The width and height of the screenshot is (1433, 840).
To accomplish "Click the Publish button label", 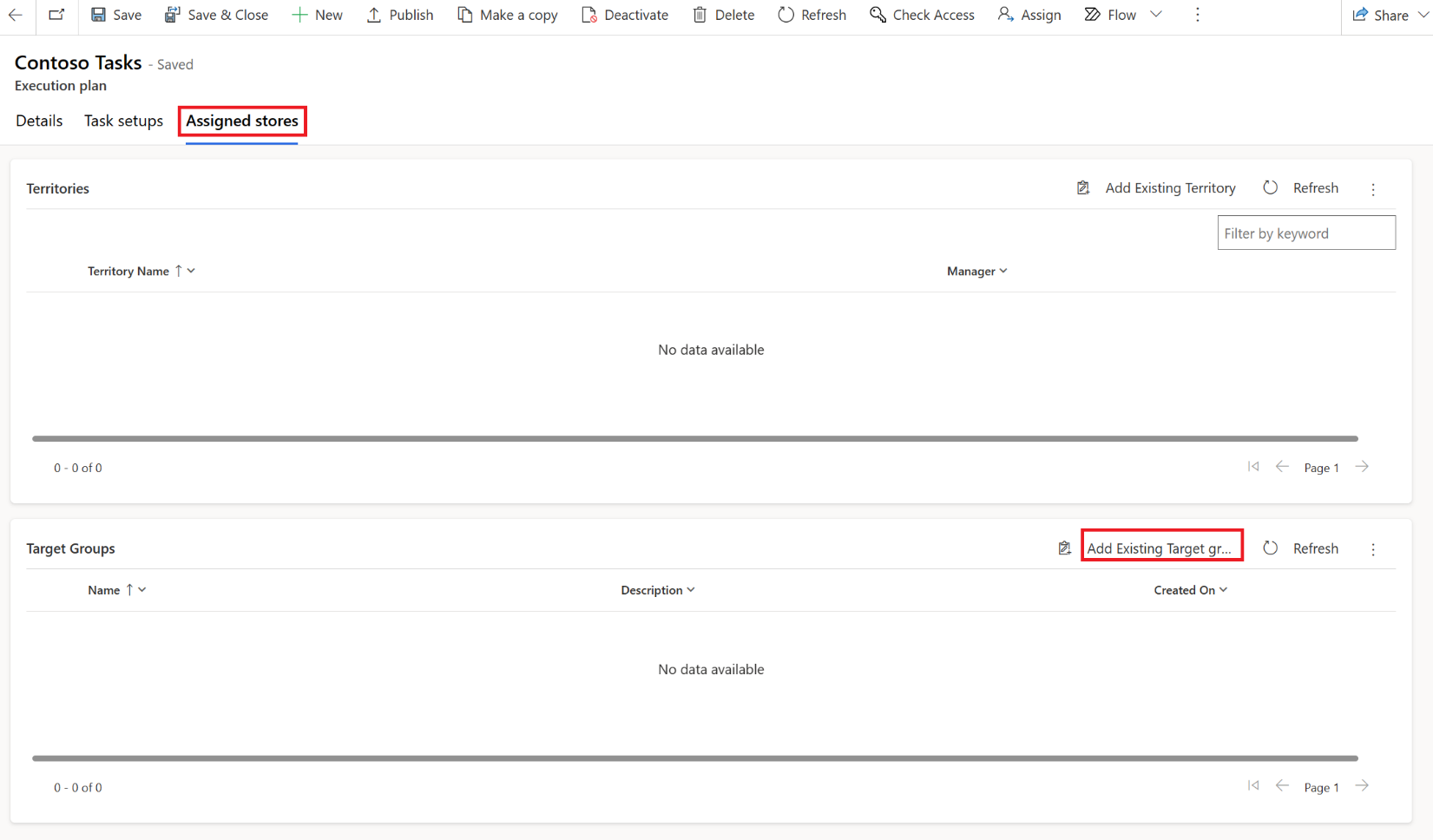I will tap(411, 15).
